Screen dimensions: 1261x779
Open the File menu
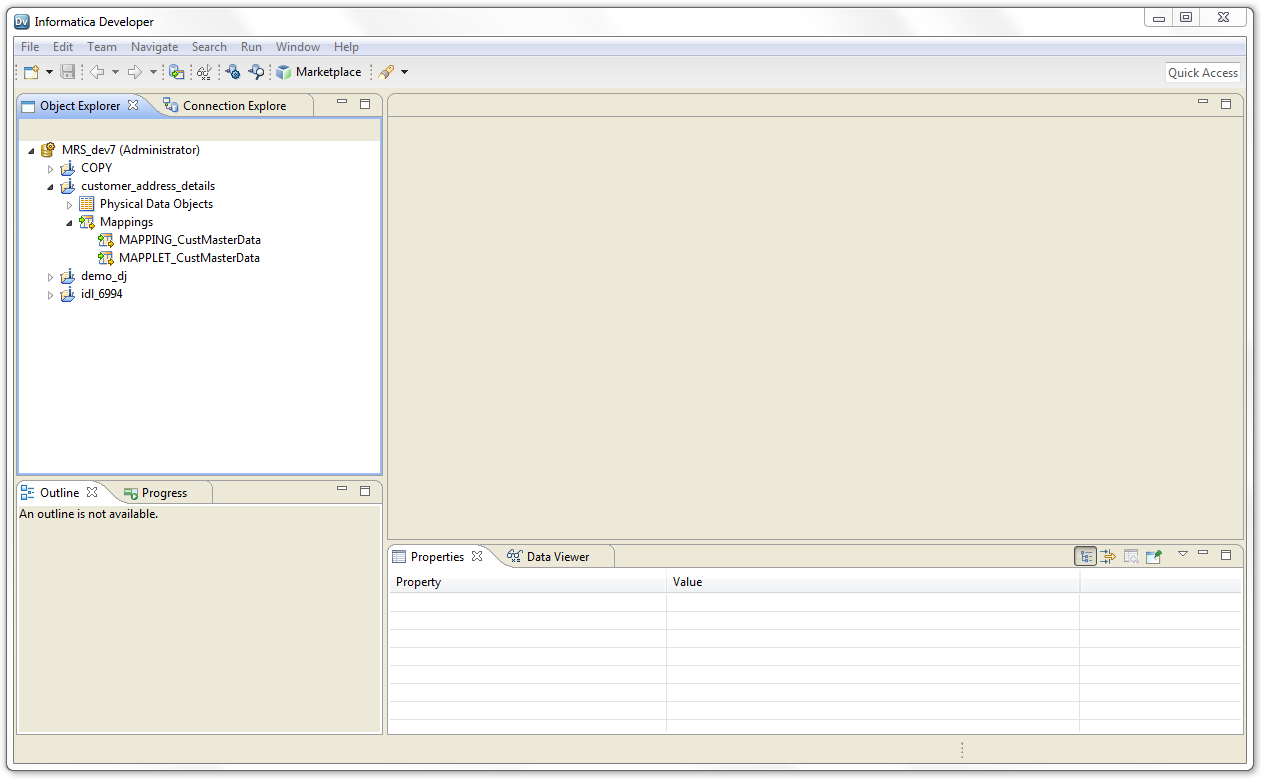(30, 47)
